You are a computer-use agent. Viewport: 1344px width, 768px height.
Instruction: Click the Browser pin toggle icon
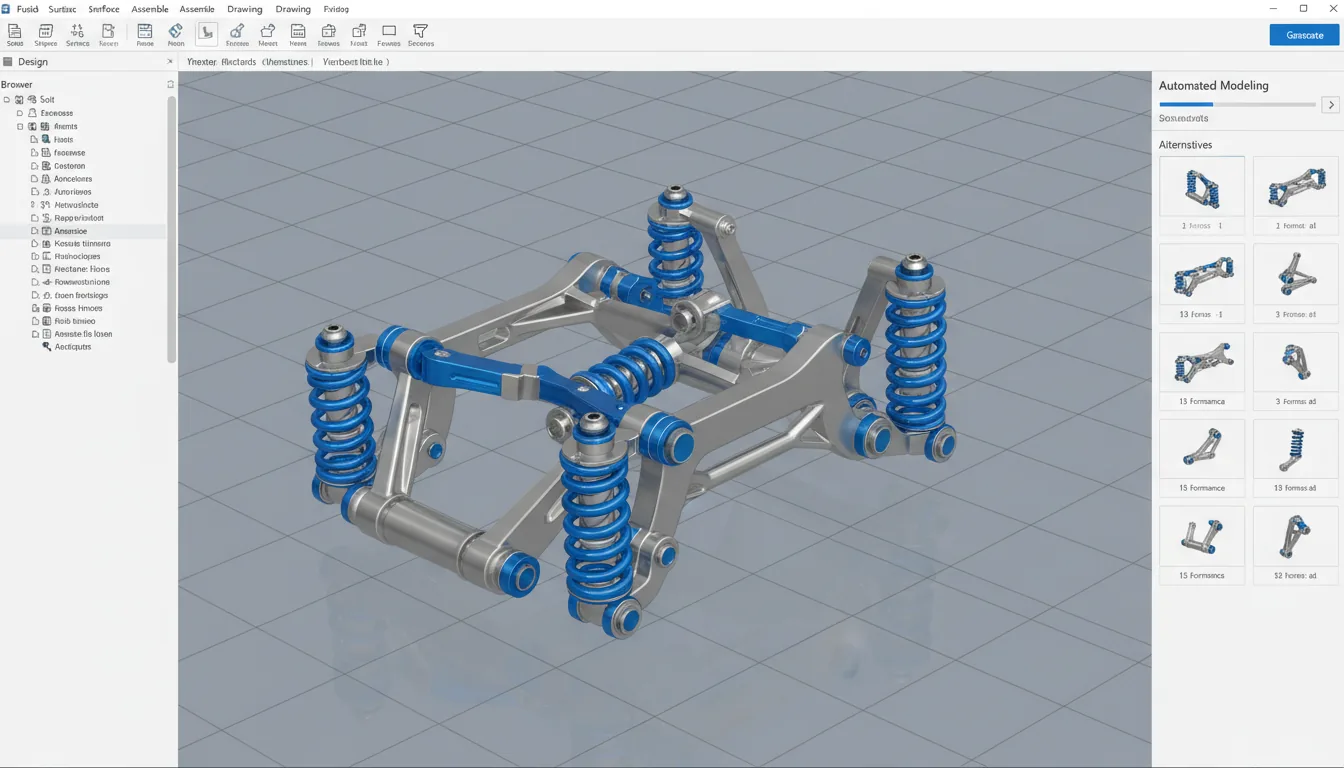pos(170,84)
